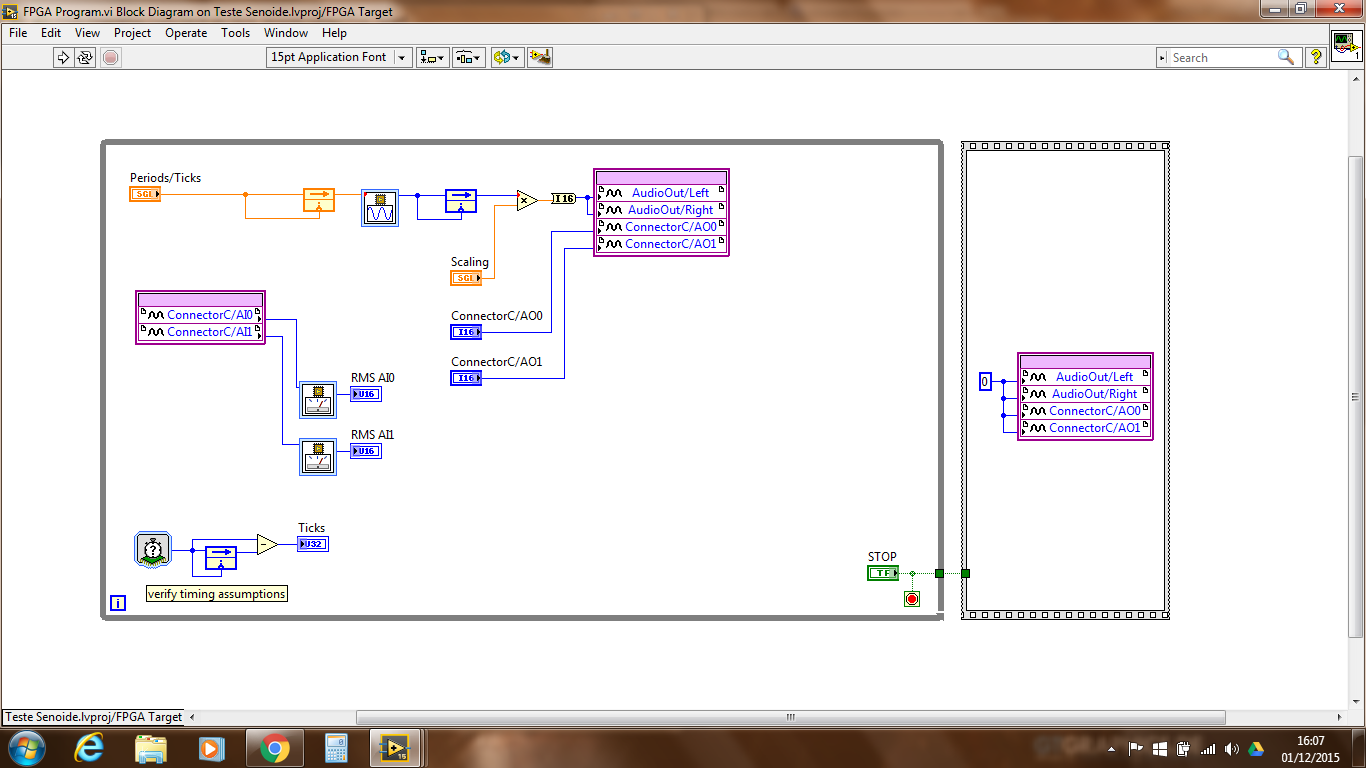Select the Scaling SGL control terminal
Screen dimensions: 1366x768
tap(466, 278)
